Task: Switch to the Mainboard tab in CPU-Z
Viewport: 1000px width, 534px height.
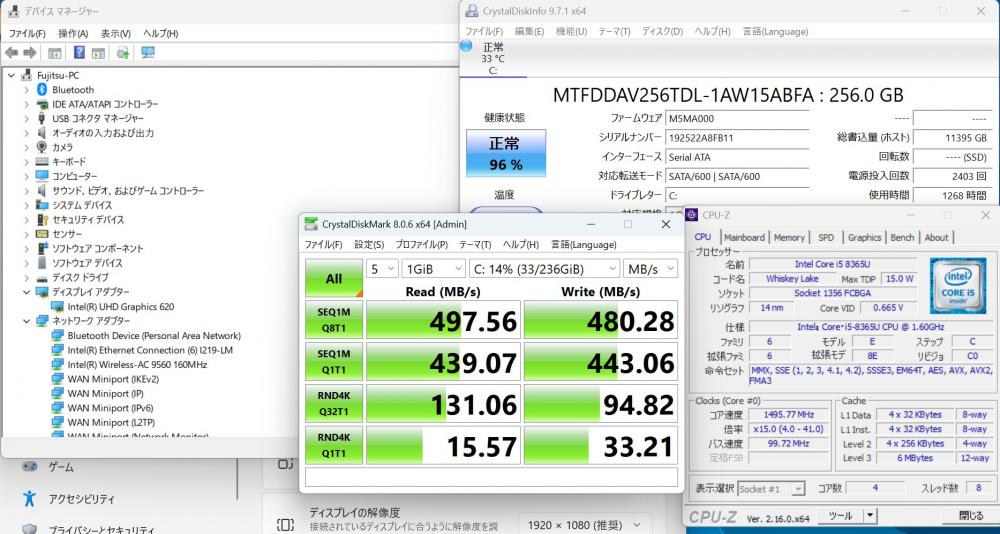Action: [744, 237]
